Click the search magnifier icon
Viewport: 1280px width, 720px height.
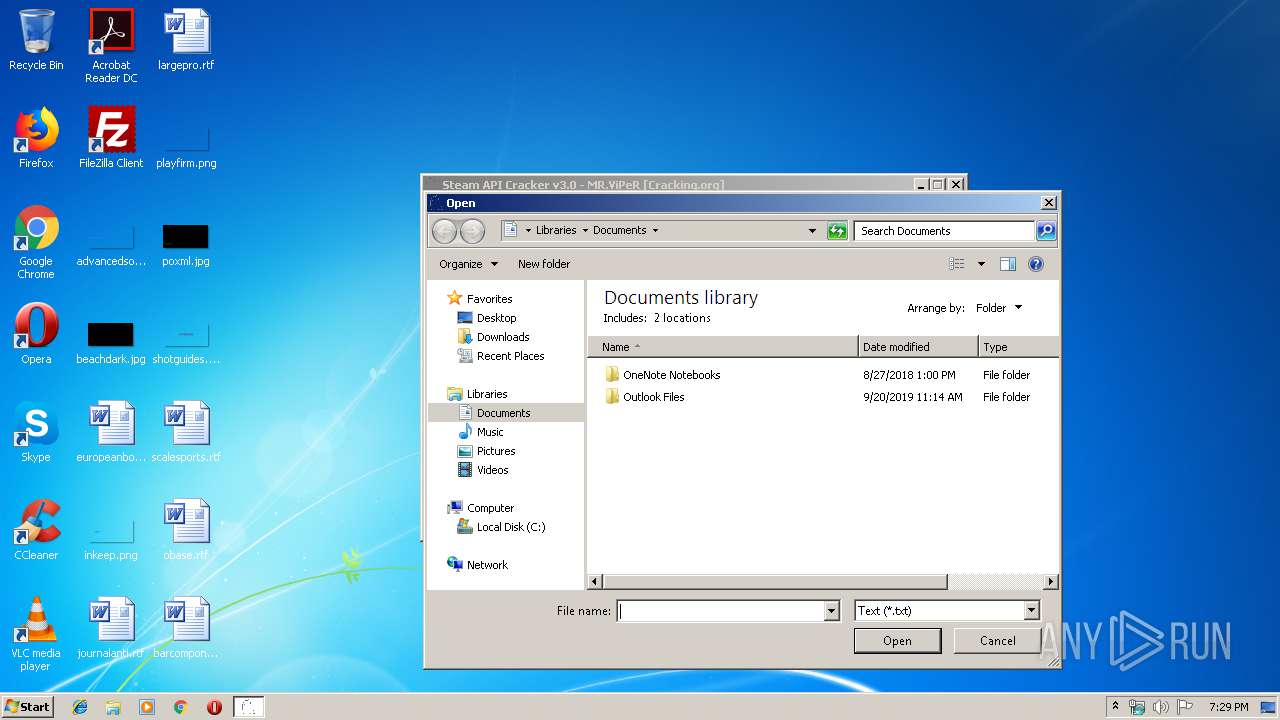point(1046,231)
